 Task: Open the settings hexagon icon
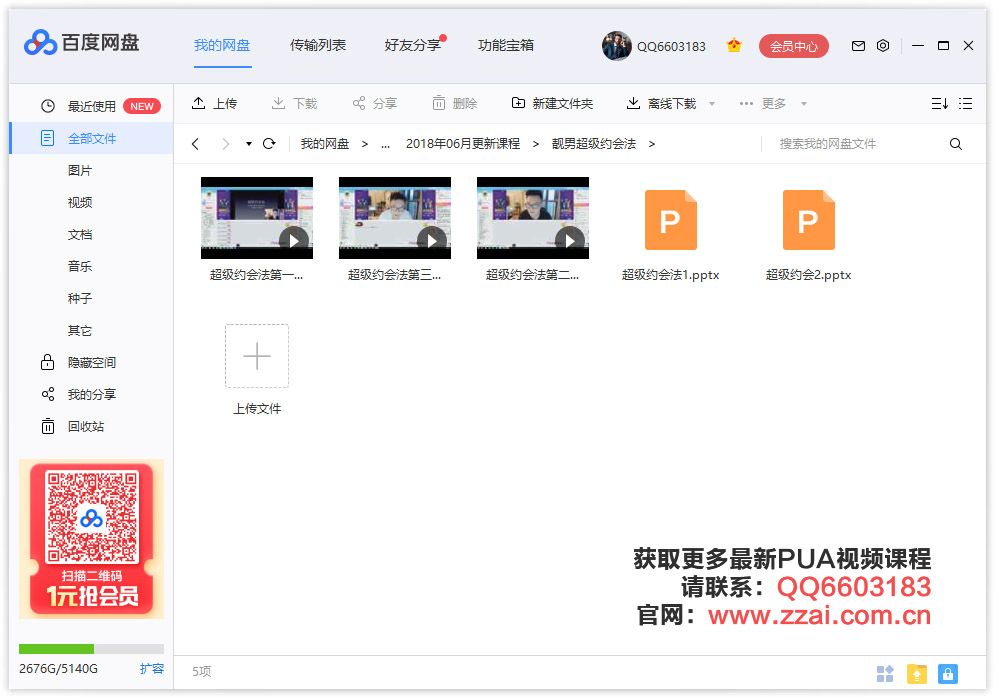[883, 46]
